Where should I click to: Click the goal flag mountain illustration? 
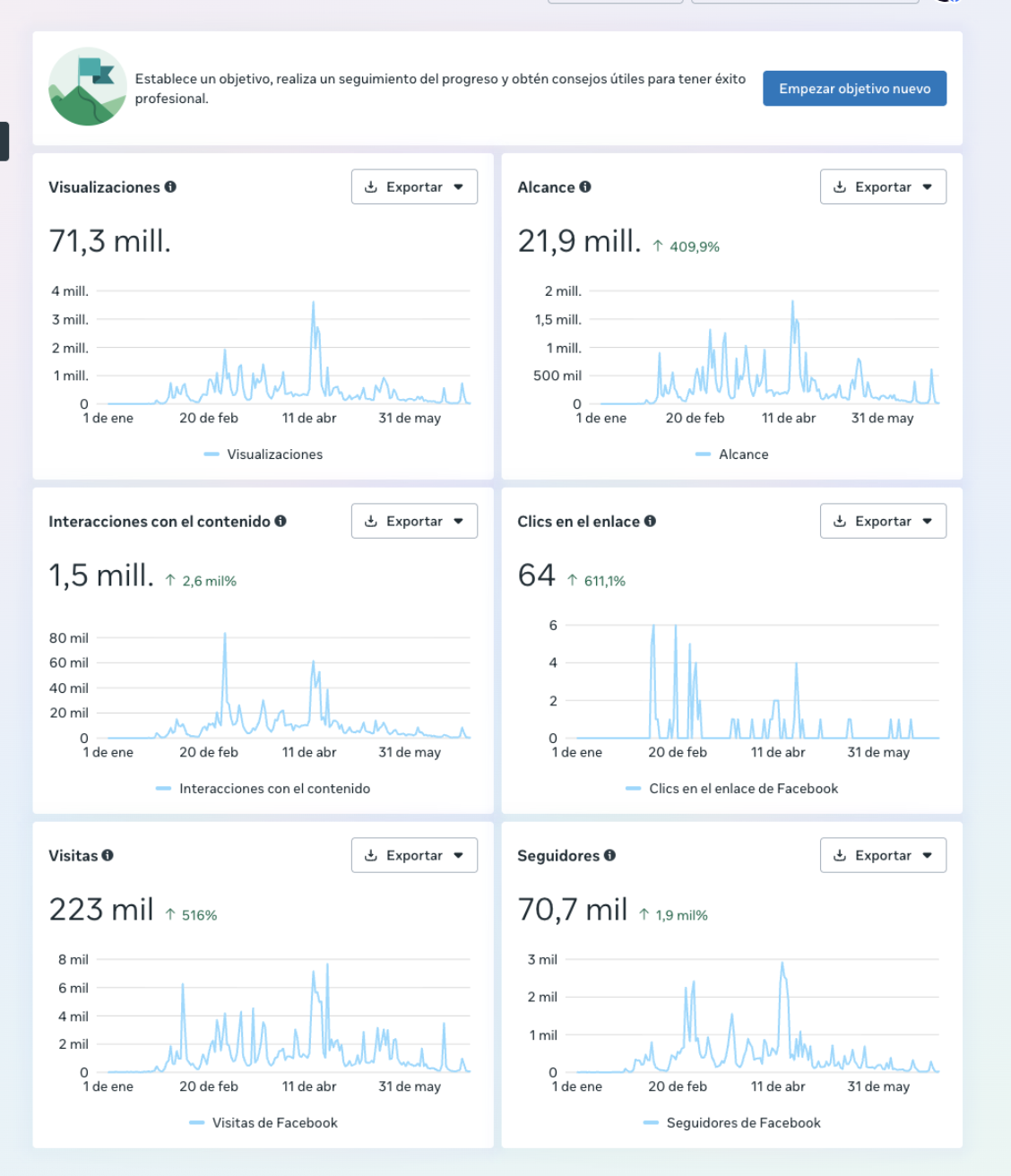87,87
